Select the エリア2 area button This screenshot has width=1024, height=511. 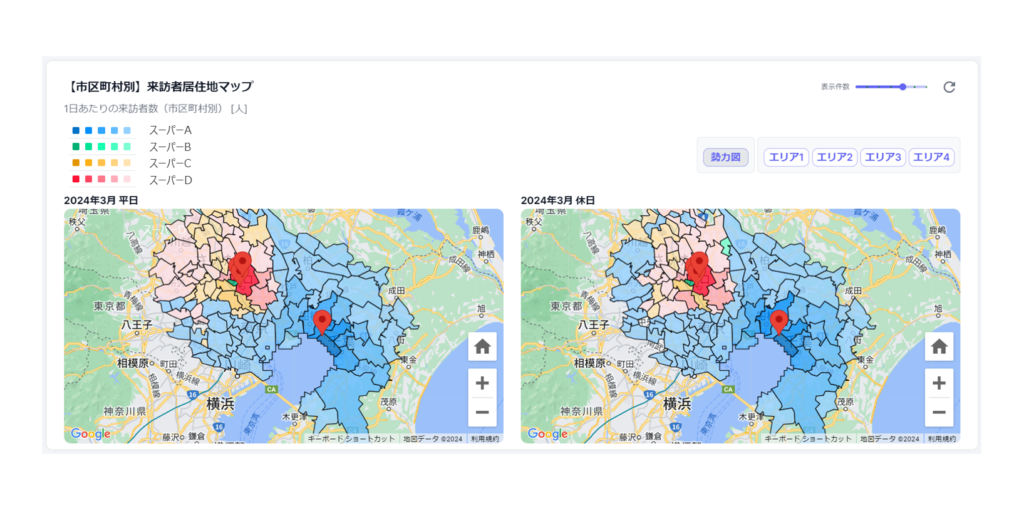coord(834,157)
